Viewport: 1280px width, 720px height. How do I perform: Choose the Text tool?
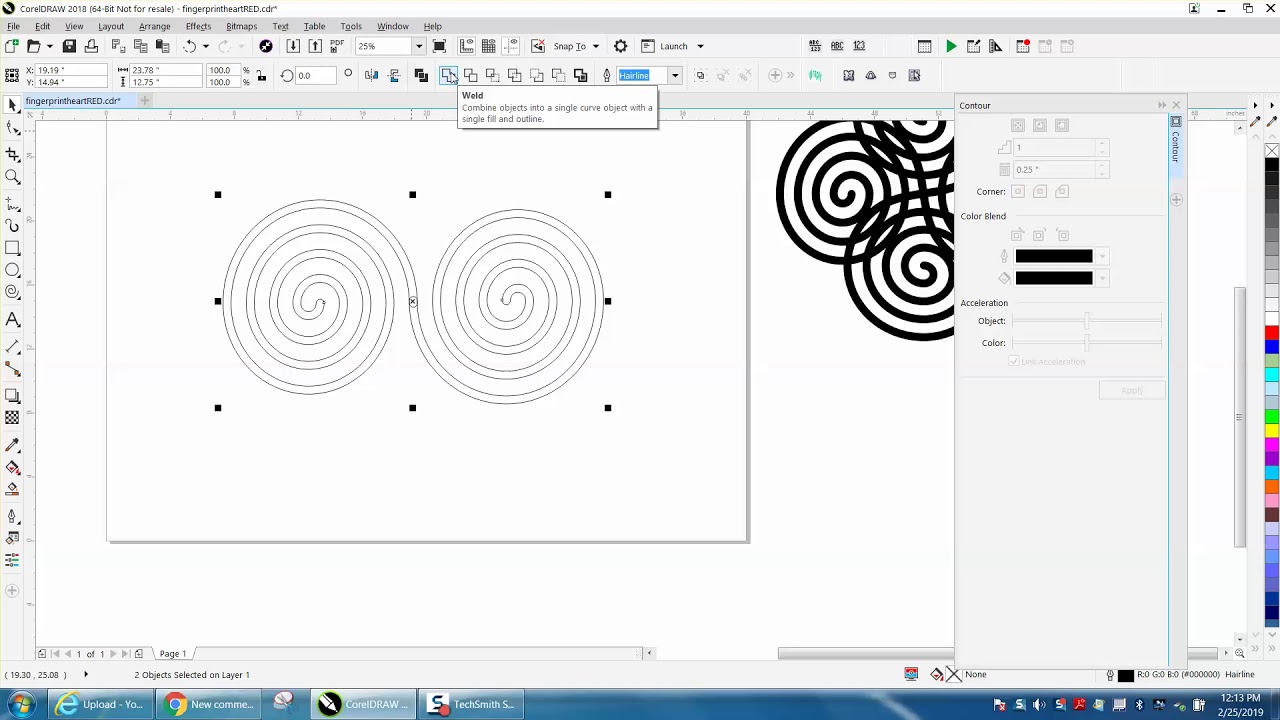13,320
